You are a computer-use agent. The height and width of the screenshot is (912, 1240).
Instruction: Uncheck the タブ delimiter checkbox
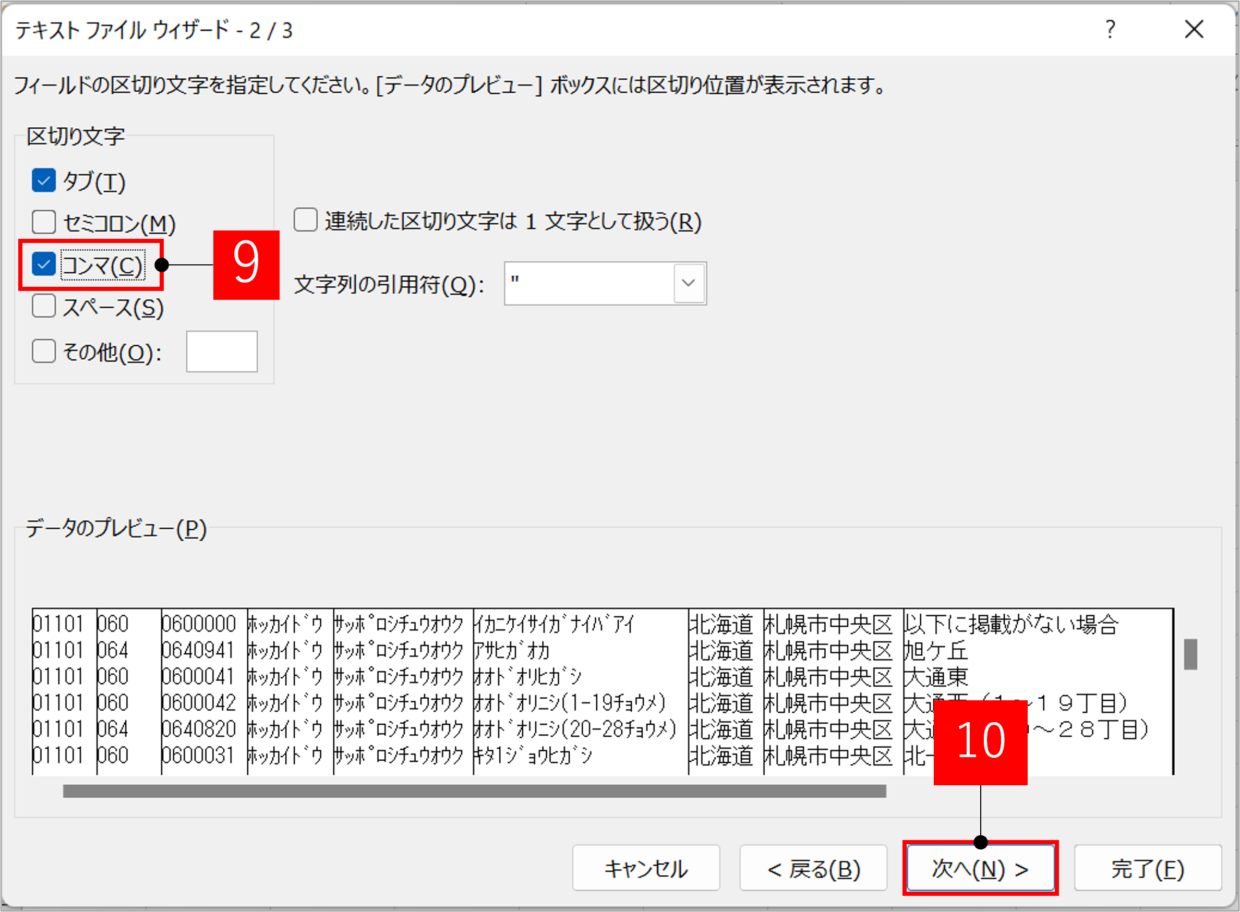pyautogui.click(x=43, y=181)
